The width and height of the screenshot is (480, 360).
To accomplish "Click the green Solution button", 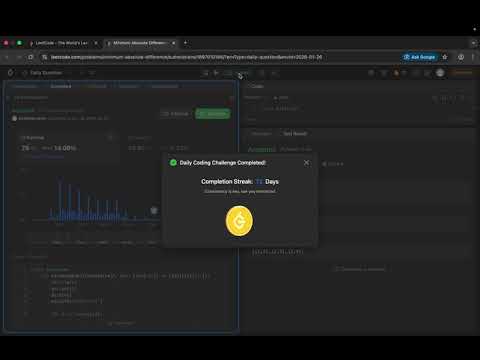I will pos(213,114).
